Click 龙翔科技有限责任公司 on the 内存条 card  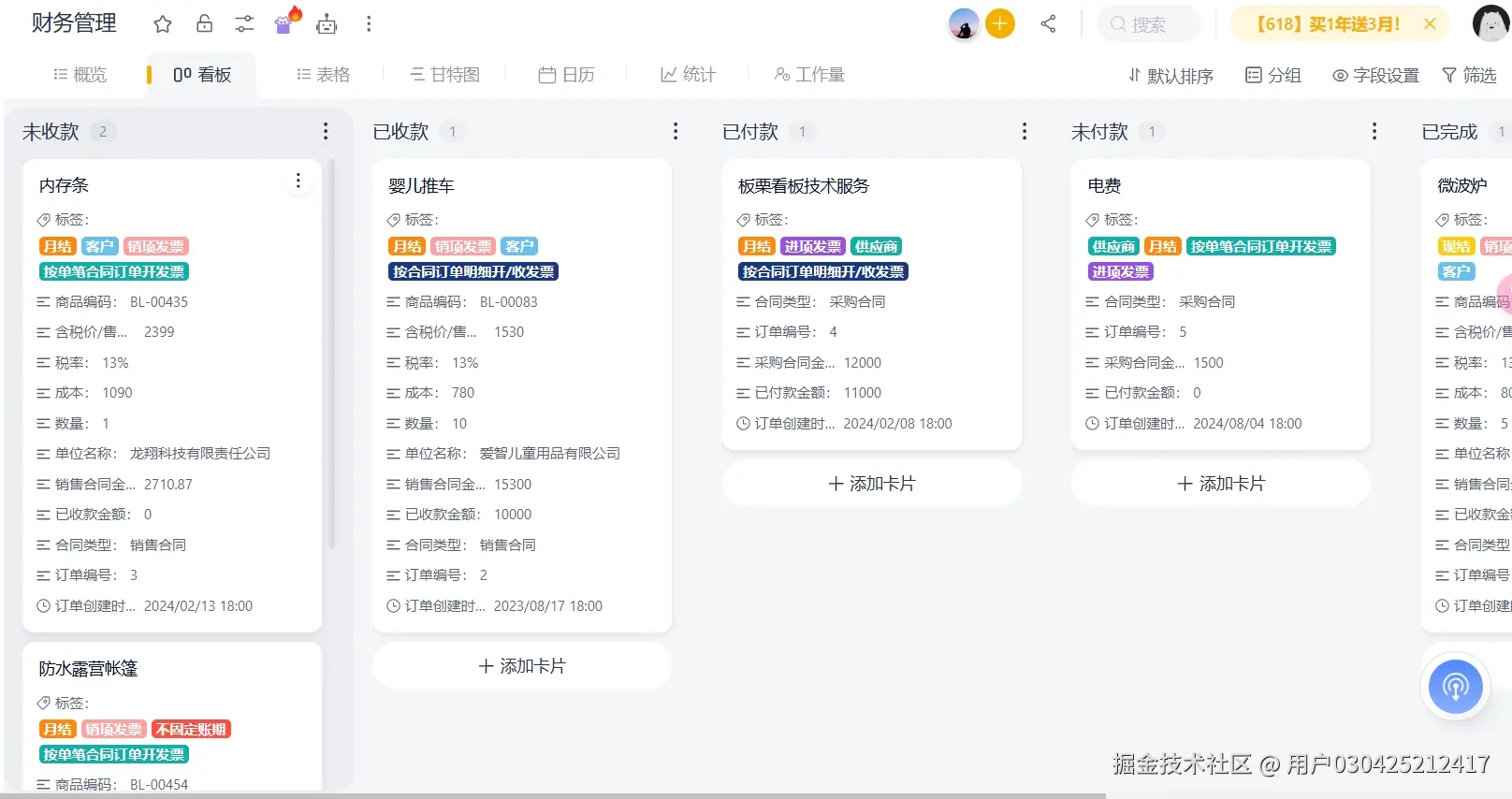pos(200,454)
